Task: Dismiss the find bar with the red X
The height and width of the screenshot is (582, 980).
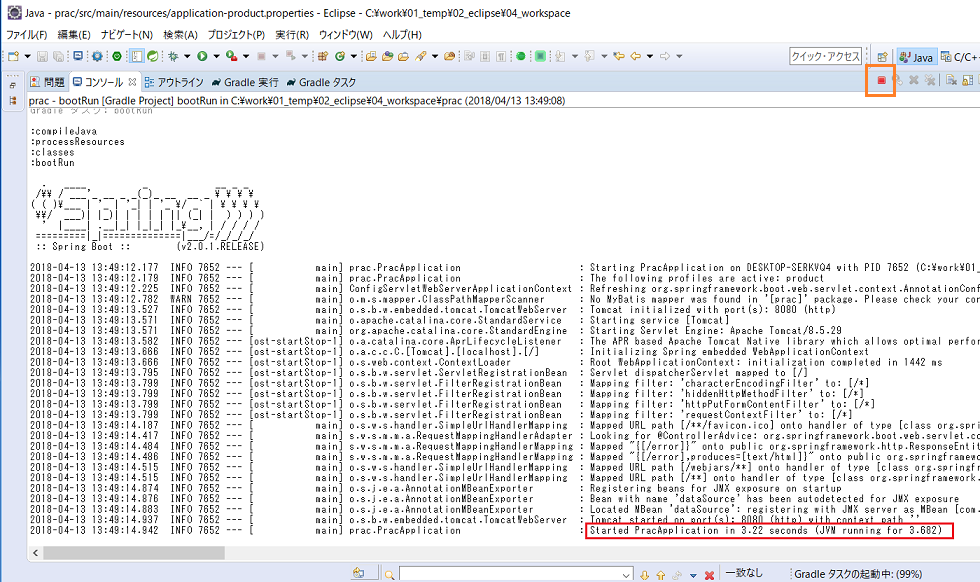Action: tap(709, 571)
